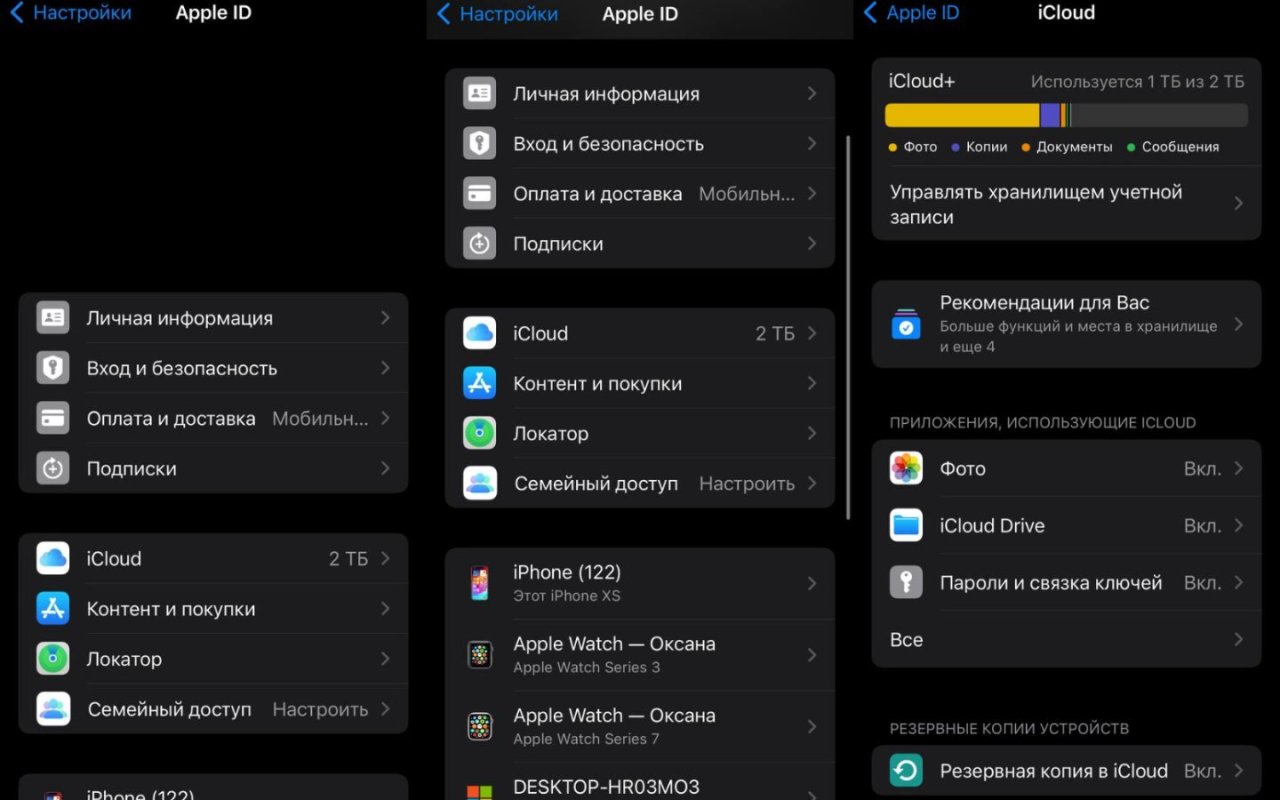Expand the chevron on the Все row
The width and height of the screenshot is (1280, 800).
tap(1238, 640)
